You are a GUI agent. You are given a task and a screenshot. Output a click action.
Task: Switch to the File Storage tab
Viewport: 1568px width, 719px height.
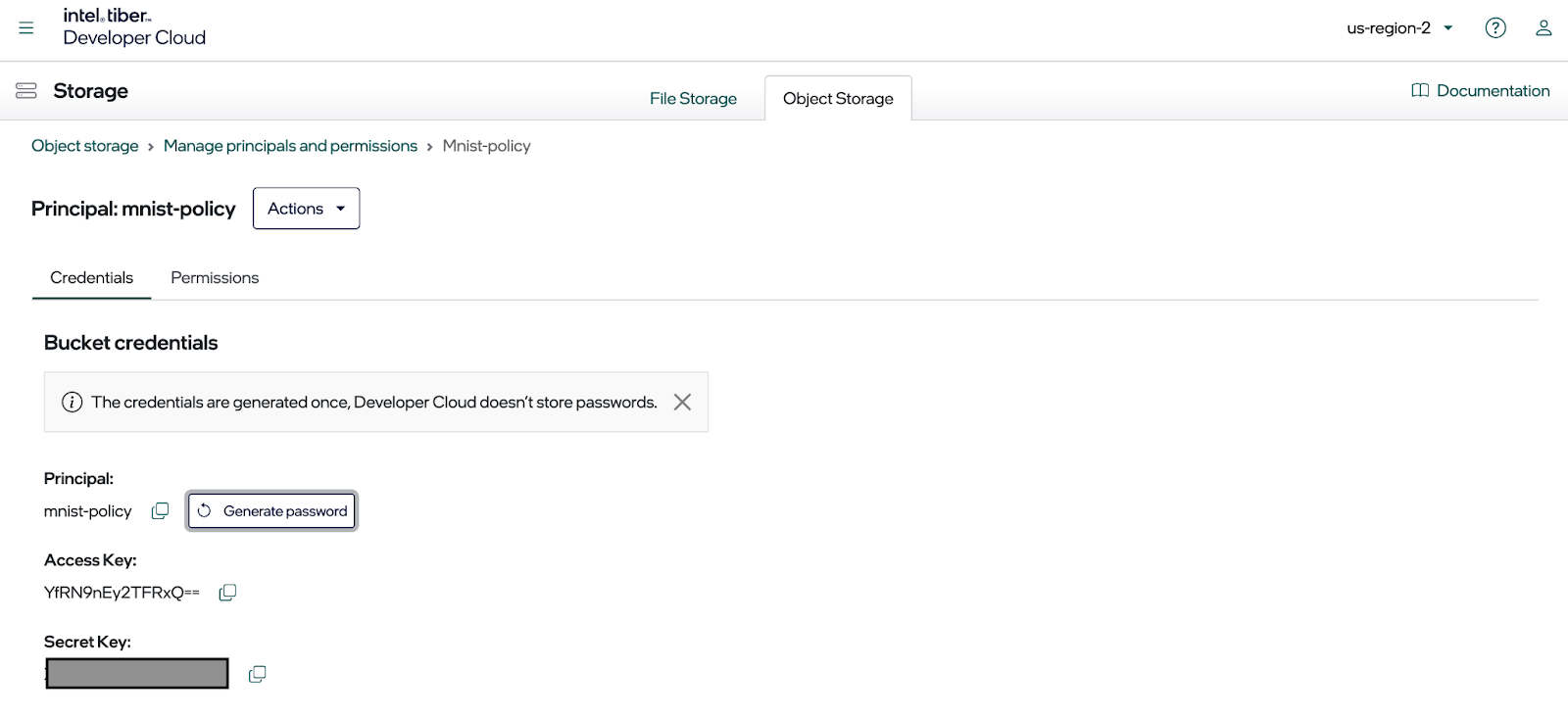pyautogui.click(x=693, y=99)
